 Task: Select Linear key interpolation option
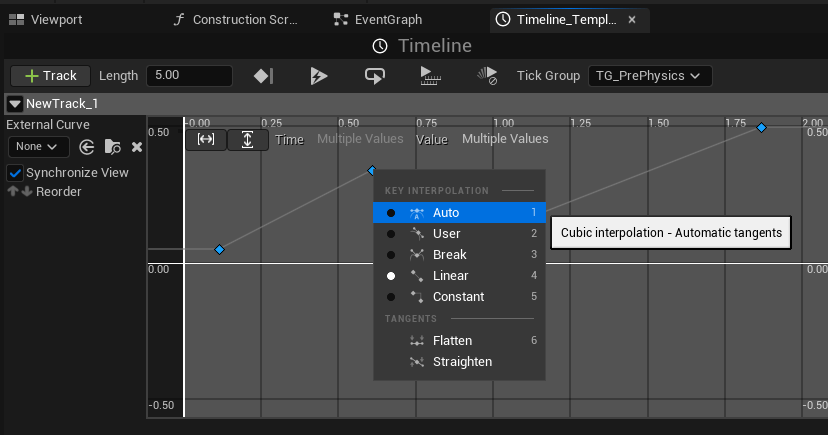coord(450,276)
